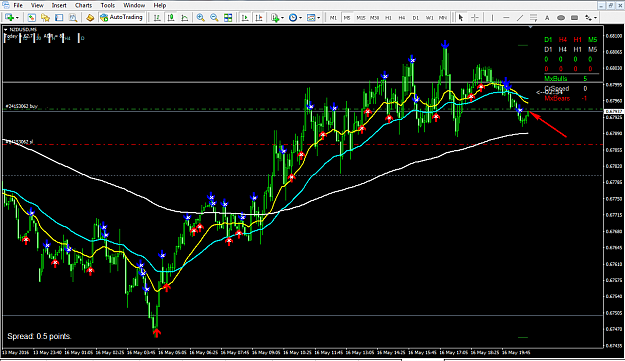The height and width of the screenshot is (361, 625).
Task: Click the application logo icon beside File
Action: (6, 5)
